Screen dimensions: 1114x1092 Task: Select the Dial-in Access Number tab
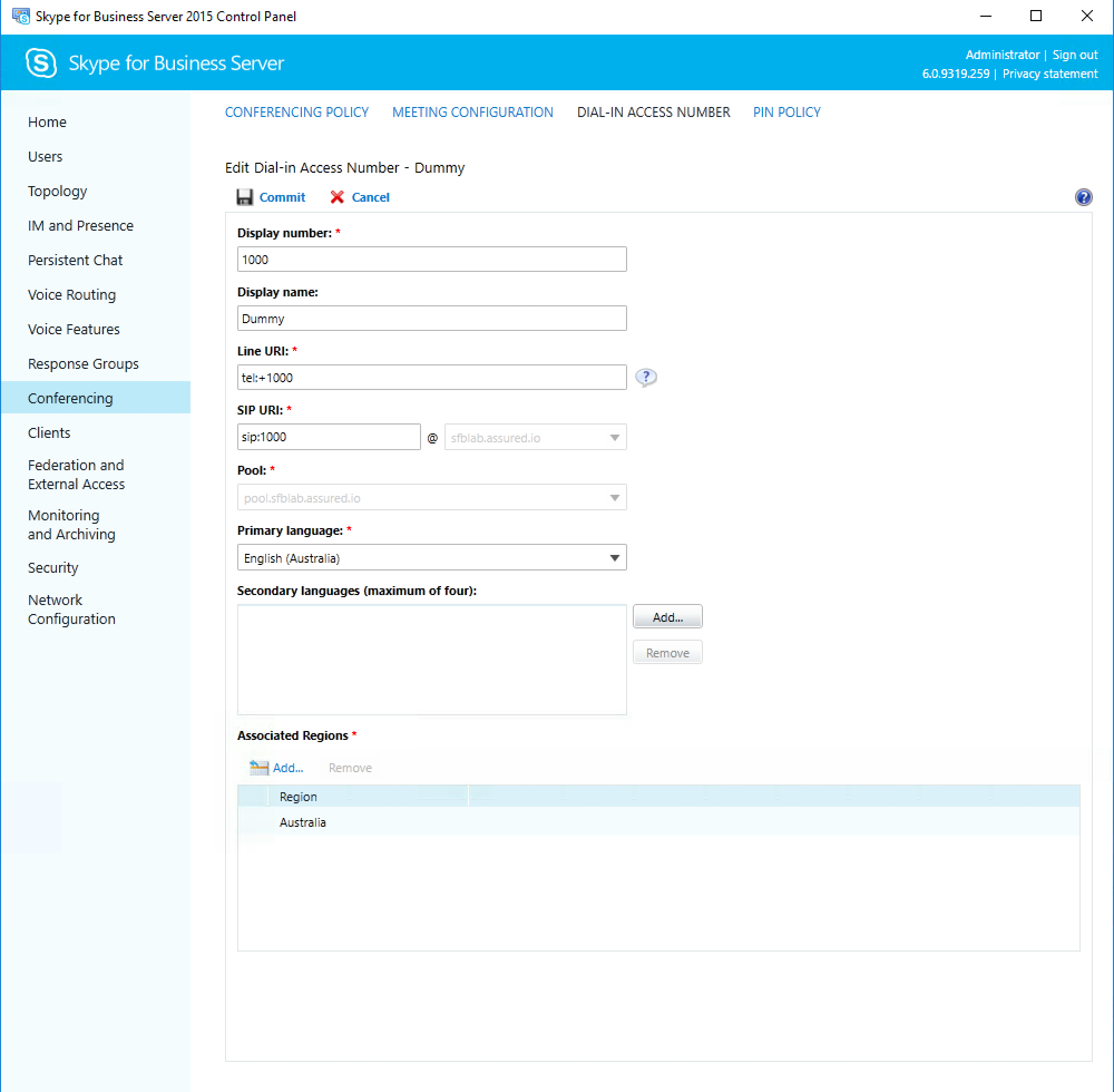(653, 113)
